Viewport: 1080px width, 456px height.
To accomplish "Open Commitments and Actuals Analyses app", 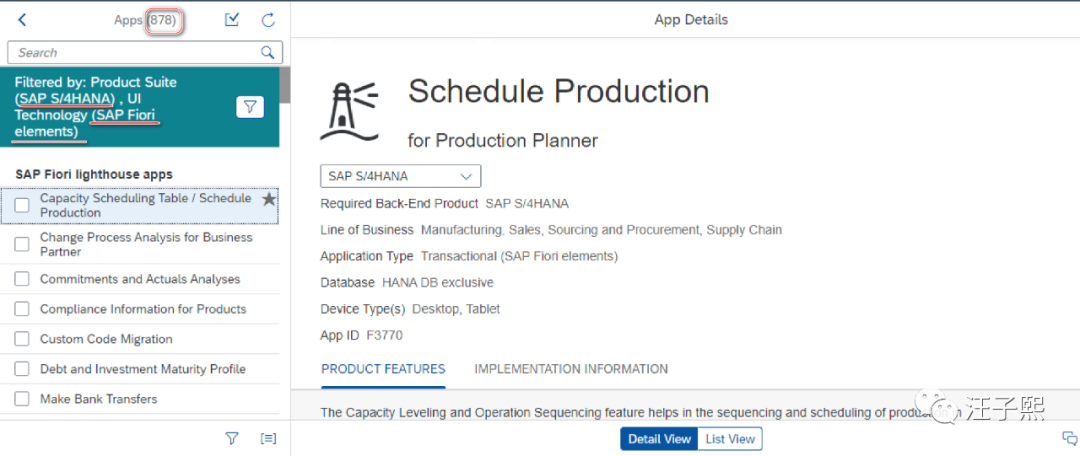I will 140,279.
